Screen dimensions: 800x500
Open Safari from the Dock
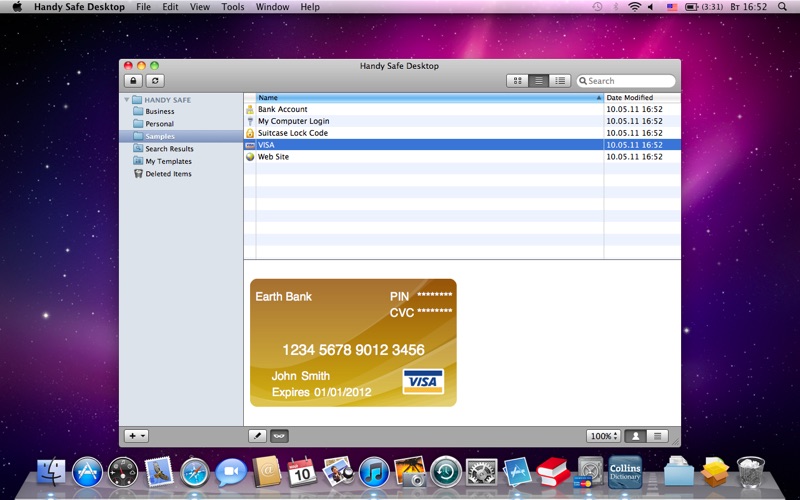(194, 472)
